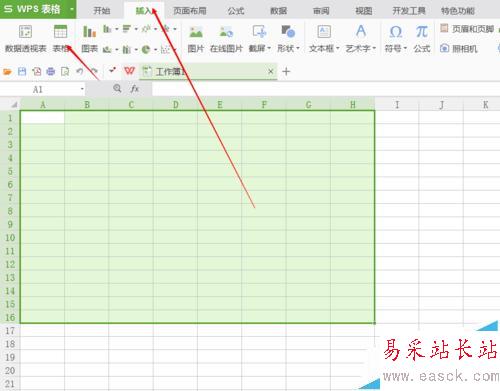Switch to the 开始 tab
This screenshot has width=500, height=391.
click(102, 11)
